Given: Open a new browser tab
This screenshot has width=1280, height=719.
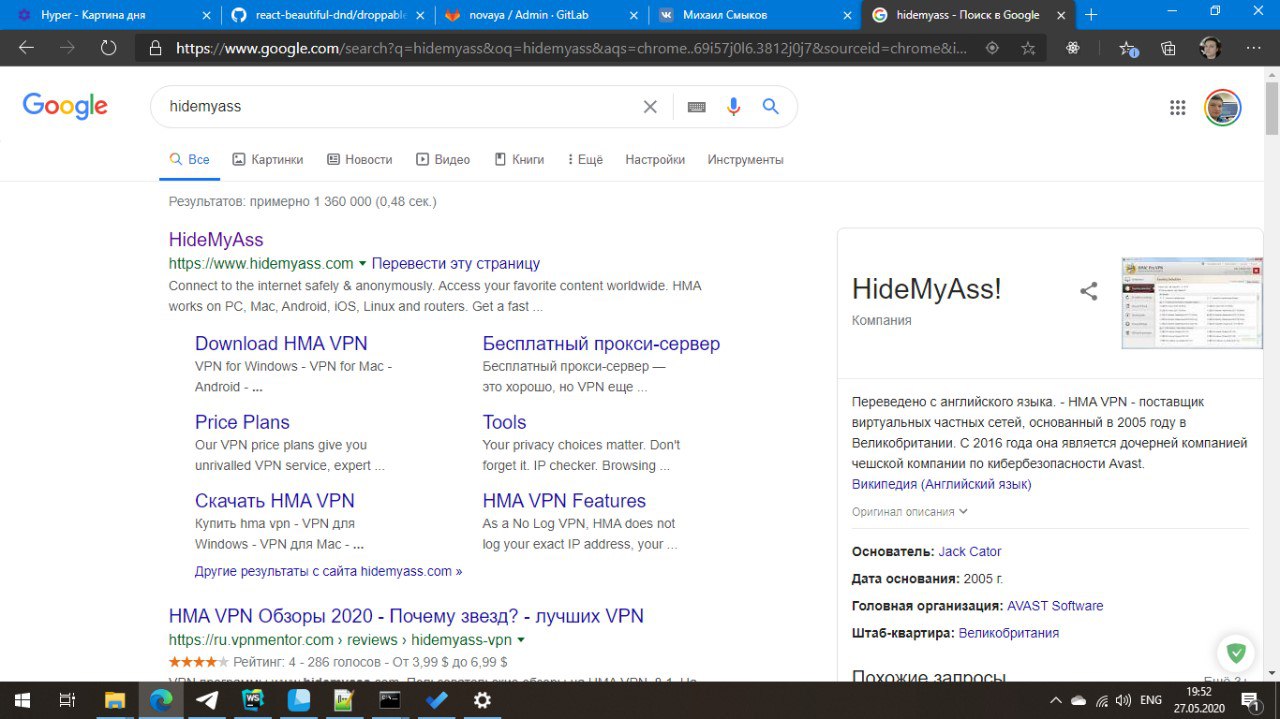Looking at the screenshot, I should coord(1091,15).
